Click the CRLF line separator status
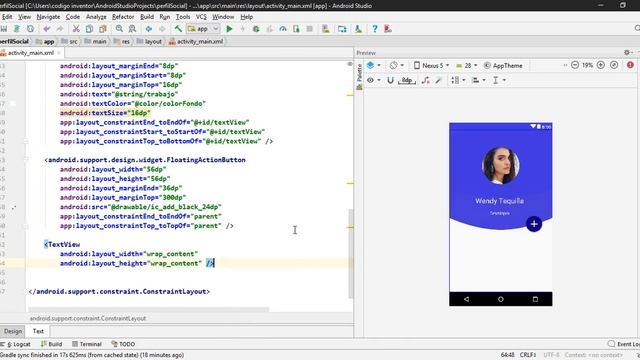 (x=527, y=355)
